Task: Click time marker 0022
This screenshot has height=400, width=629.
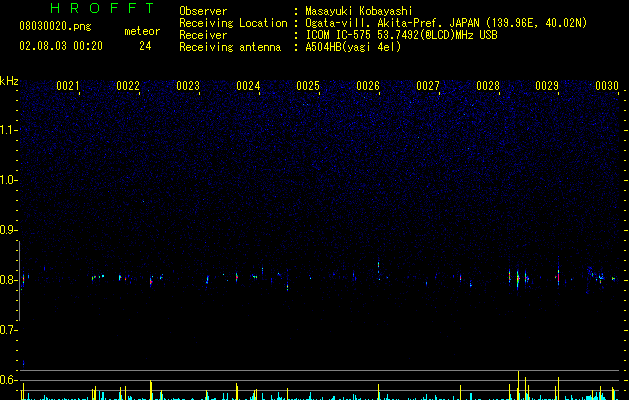Action: click(128, 86)
